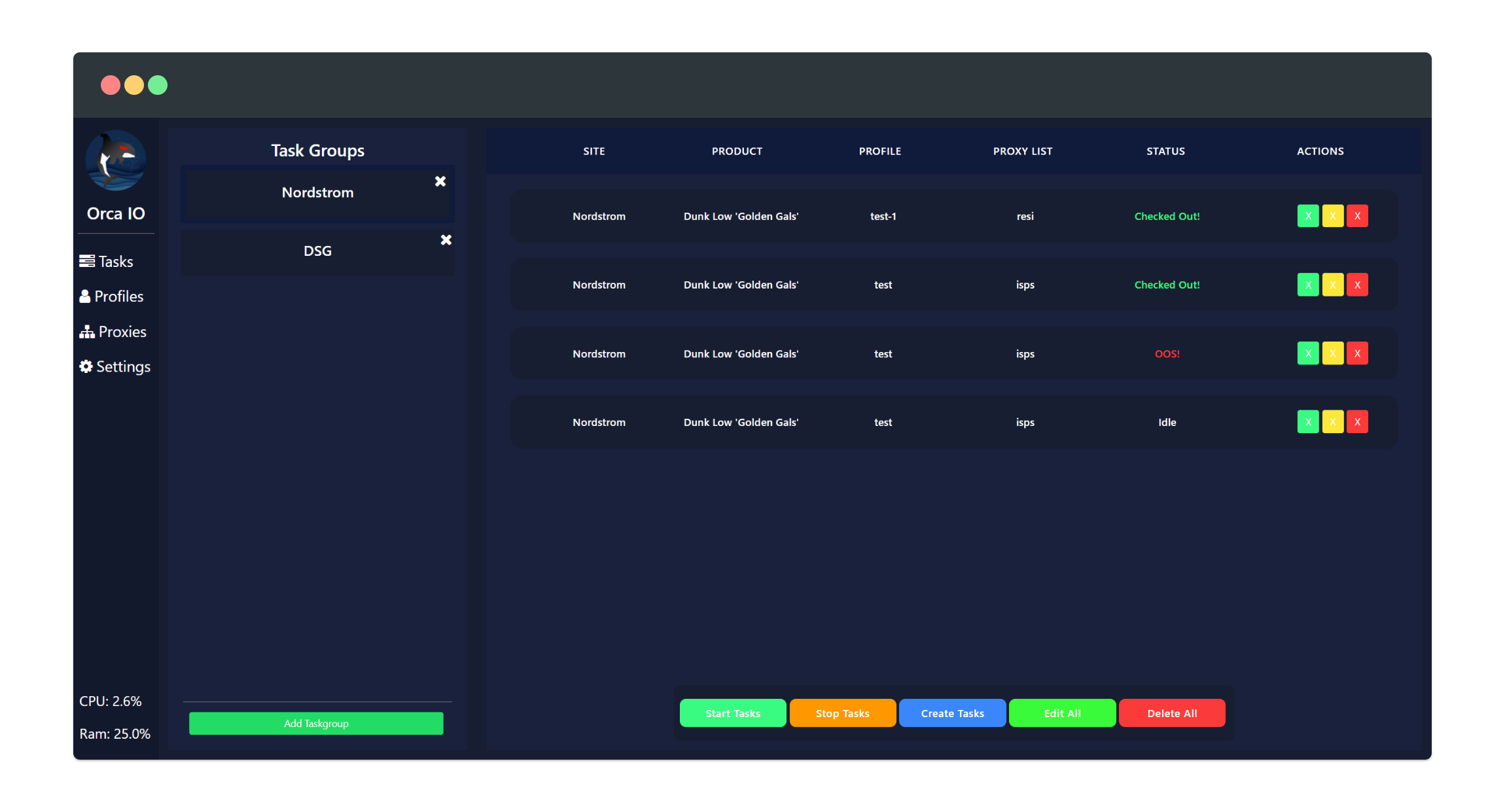Click the Edit All button
Image resolution: width=1505 pixels, height=812 pixels.
click(x=1062, y=713)
